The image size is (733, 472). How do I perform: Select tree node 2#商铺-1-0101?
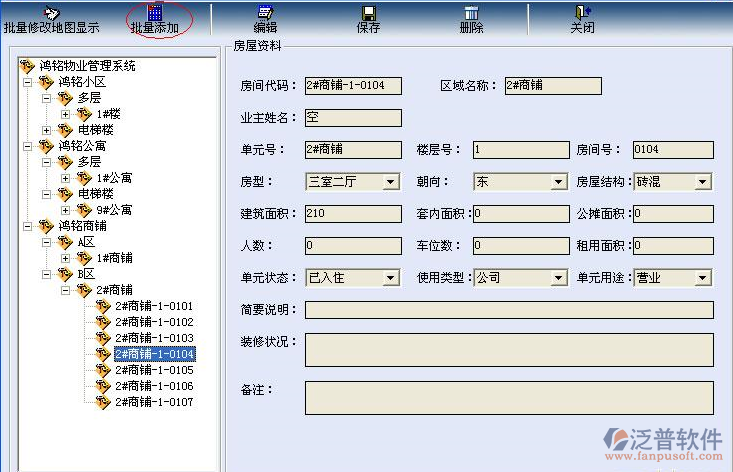[153, 306]
